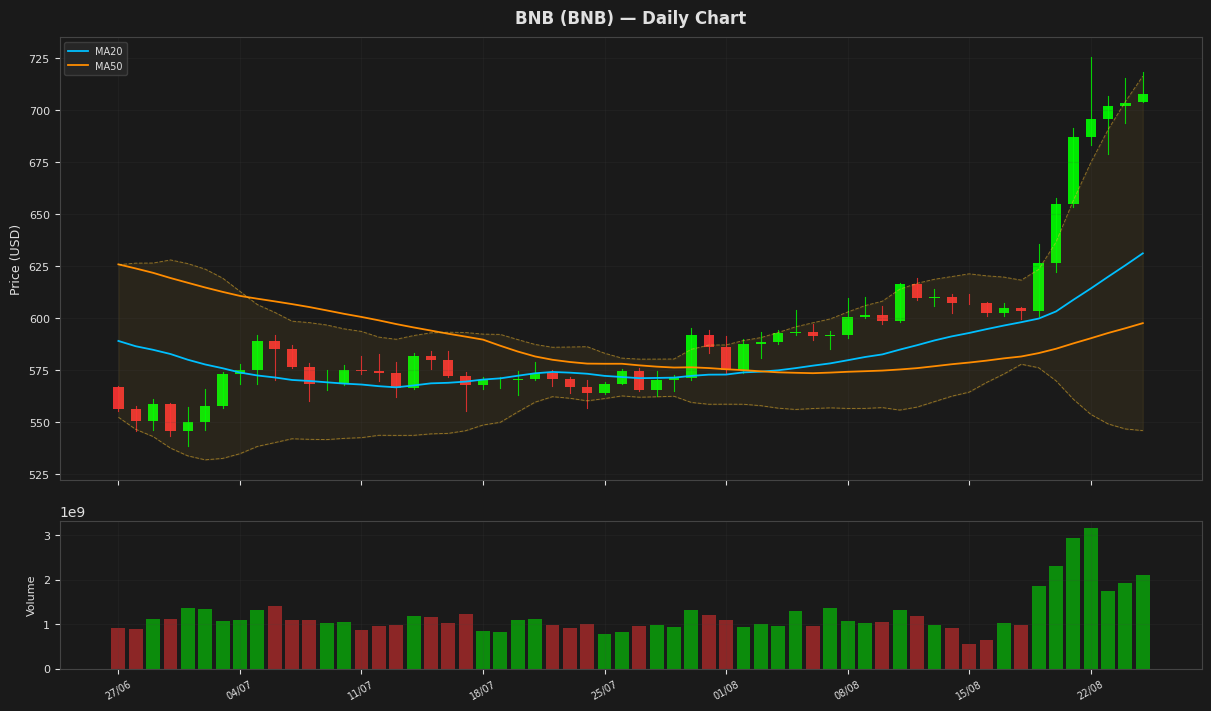Click the 01/08 date label
Image resolution: width=1211 pixels, height=711 pixels.
pyautogui.click(x=726, y=690)
